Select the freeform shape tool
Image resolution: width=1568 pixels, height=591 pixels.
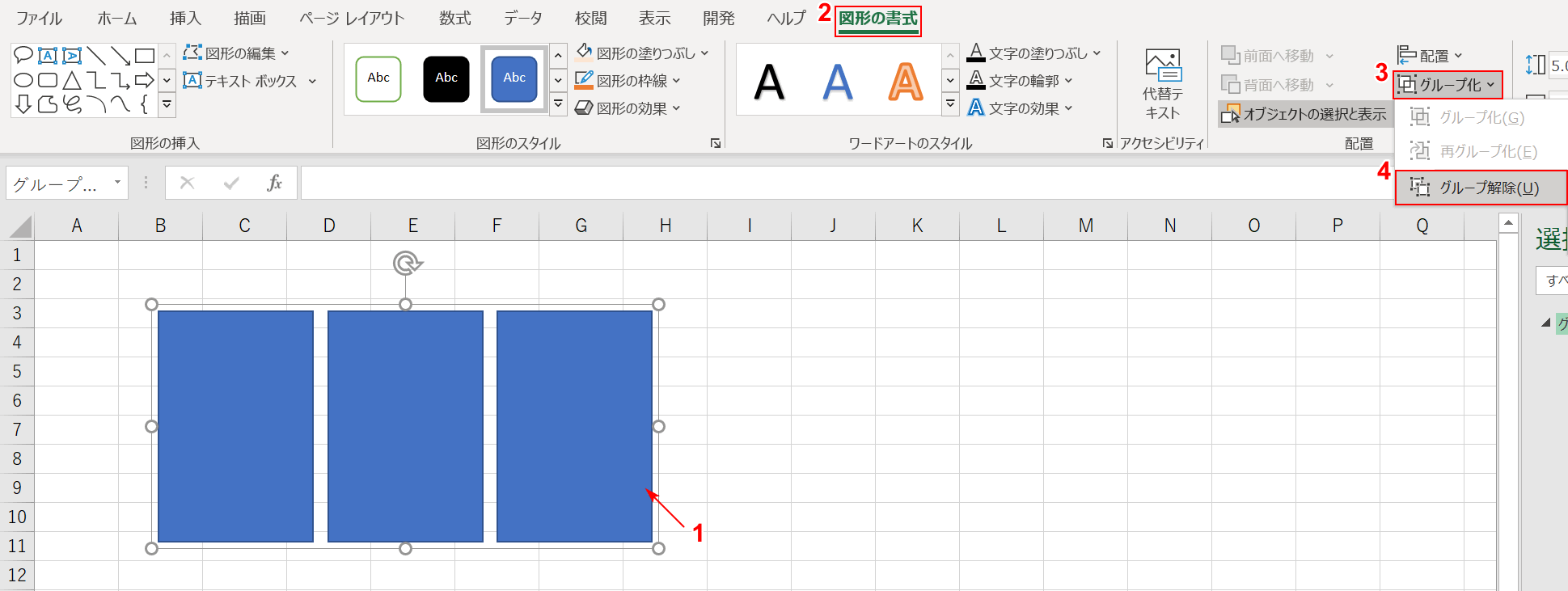tap(48, 104)
